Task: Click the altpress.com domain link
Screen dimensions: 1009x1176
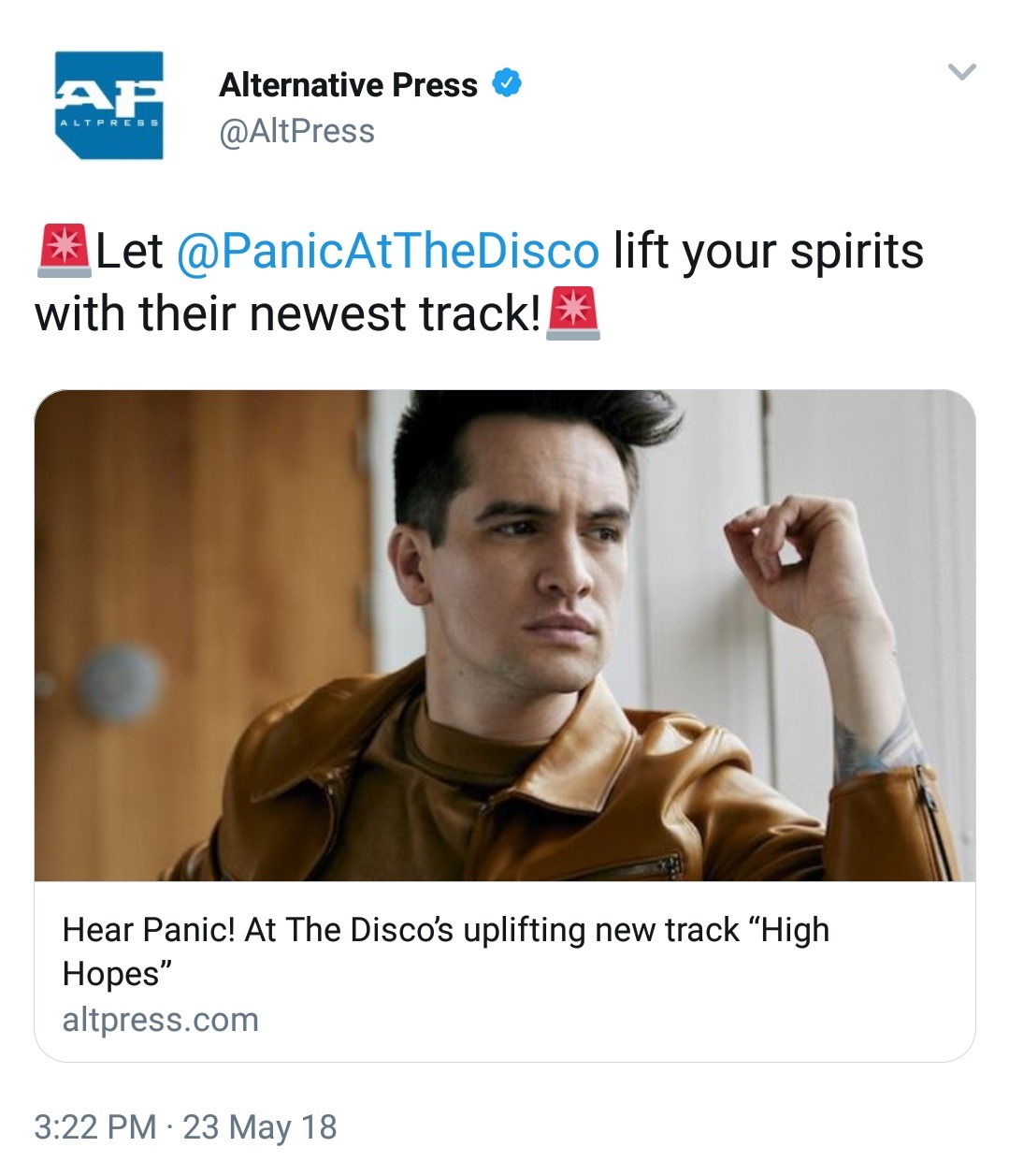Action: pos(160,1019)
